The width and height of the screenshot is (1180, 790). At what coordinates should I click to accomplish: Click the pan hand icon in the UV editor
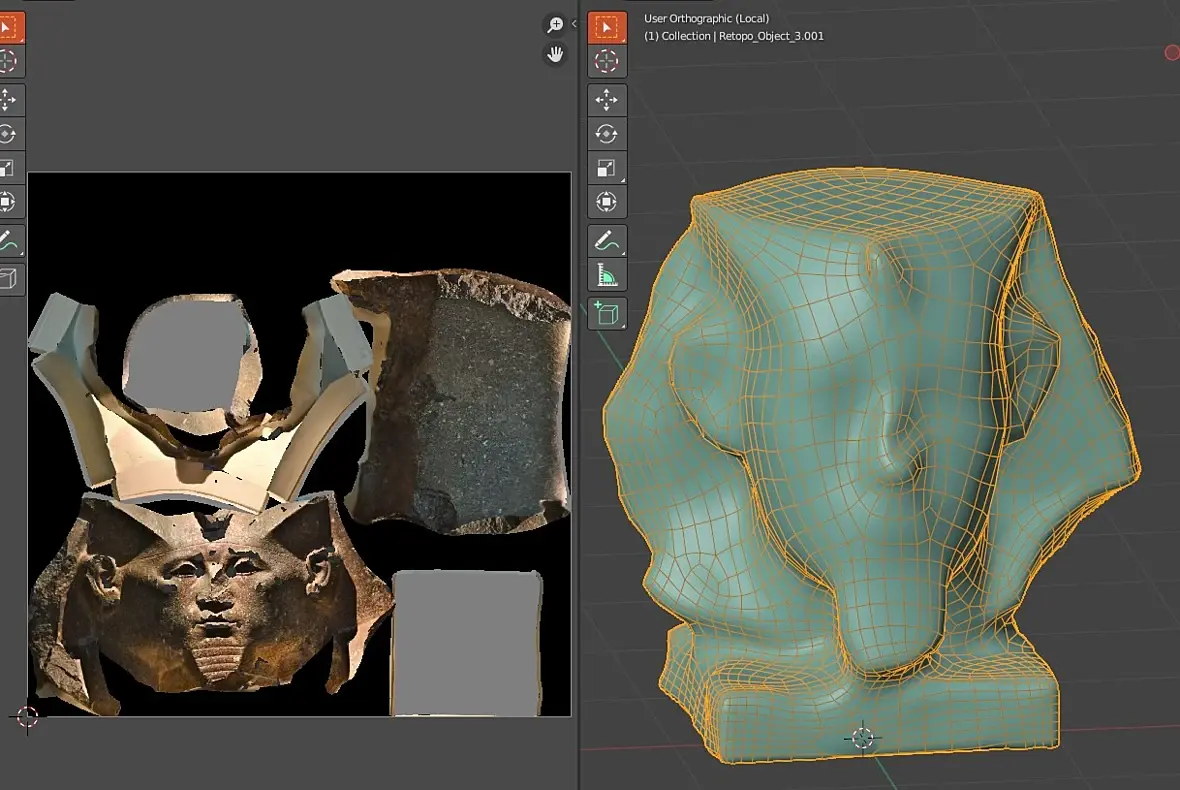point(555,55)
